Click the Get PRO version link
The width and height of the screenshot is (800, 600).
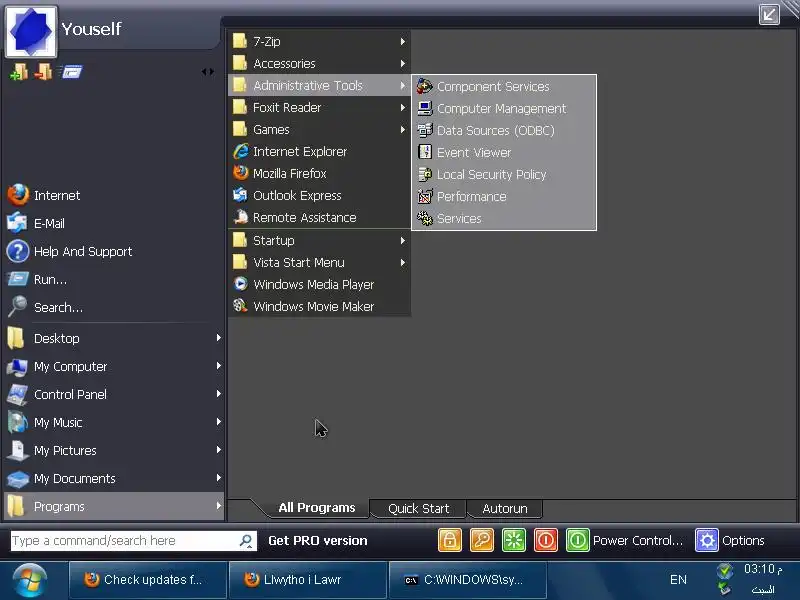(318, 540)
